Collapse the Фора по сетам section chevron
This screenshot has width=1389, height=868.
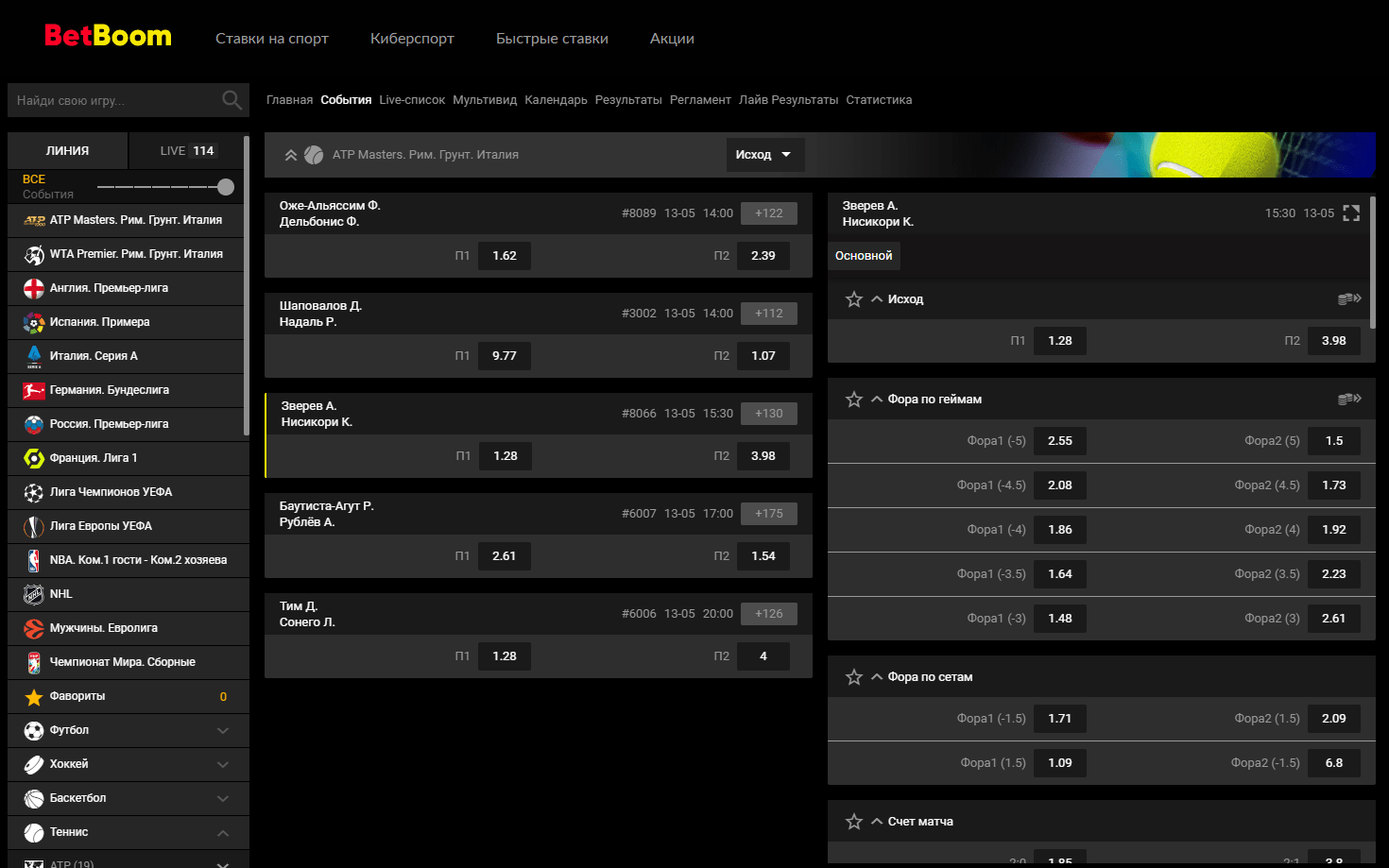877,677
